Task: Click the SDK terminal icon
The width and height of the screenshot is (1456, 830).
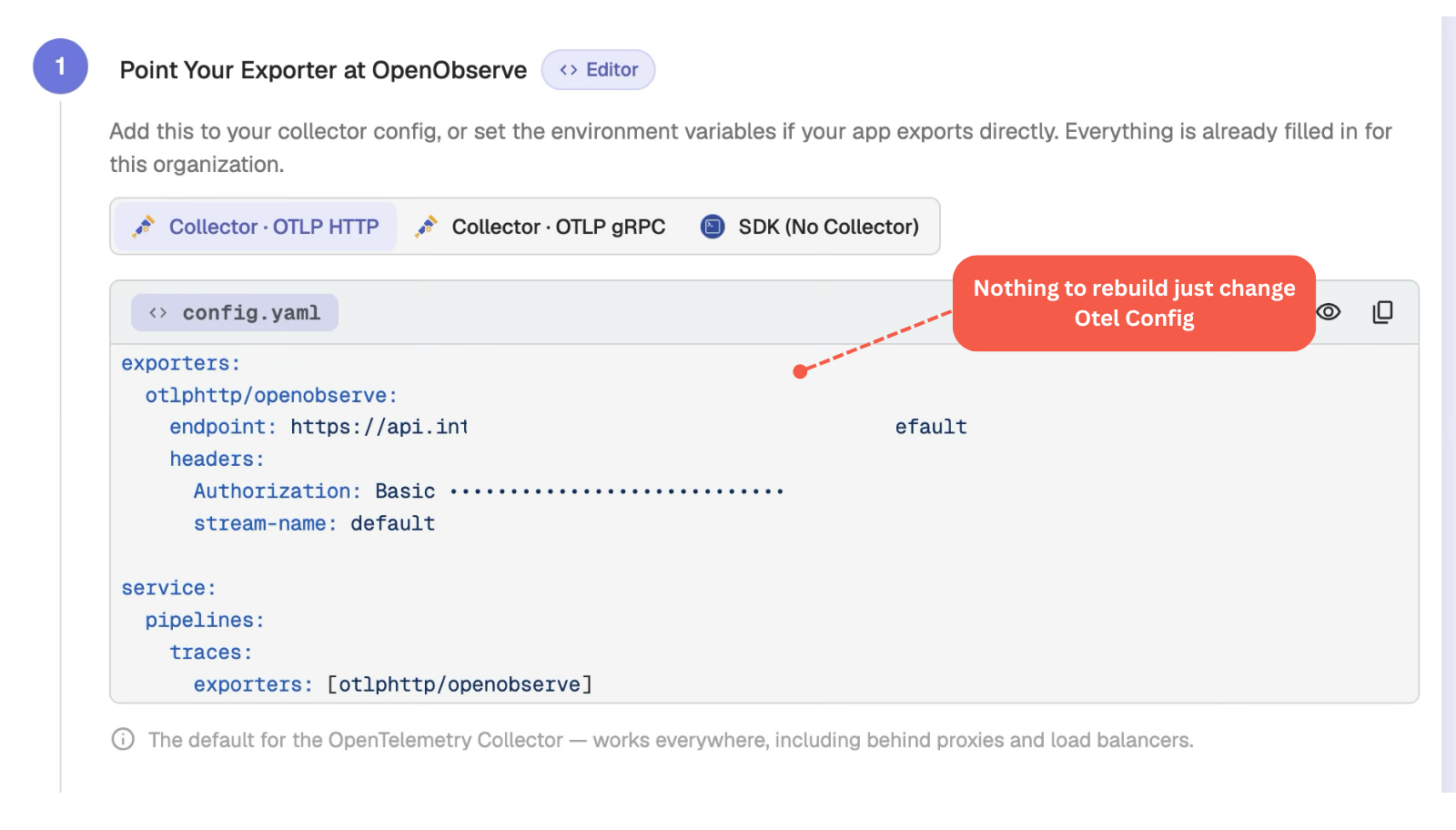Action: point(713,227)
